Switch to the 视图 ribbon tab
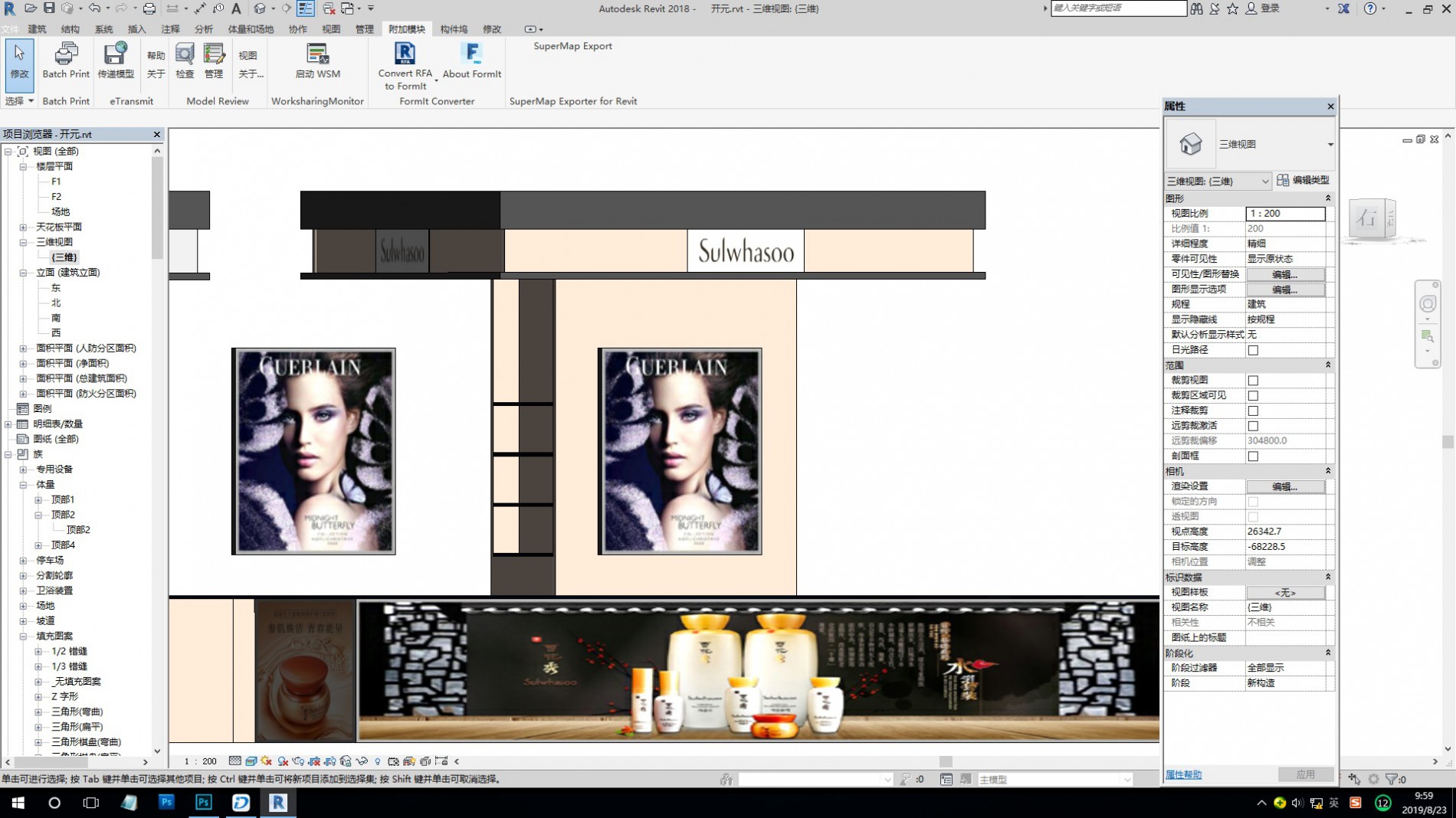This screenshot has height=818, width=1456. coord(331,29)
